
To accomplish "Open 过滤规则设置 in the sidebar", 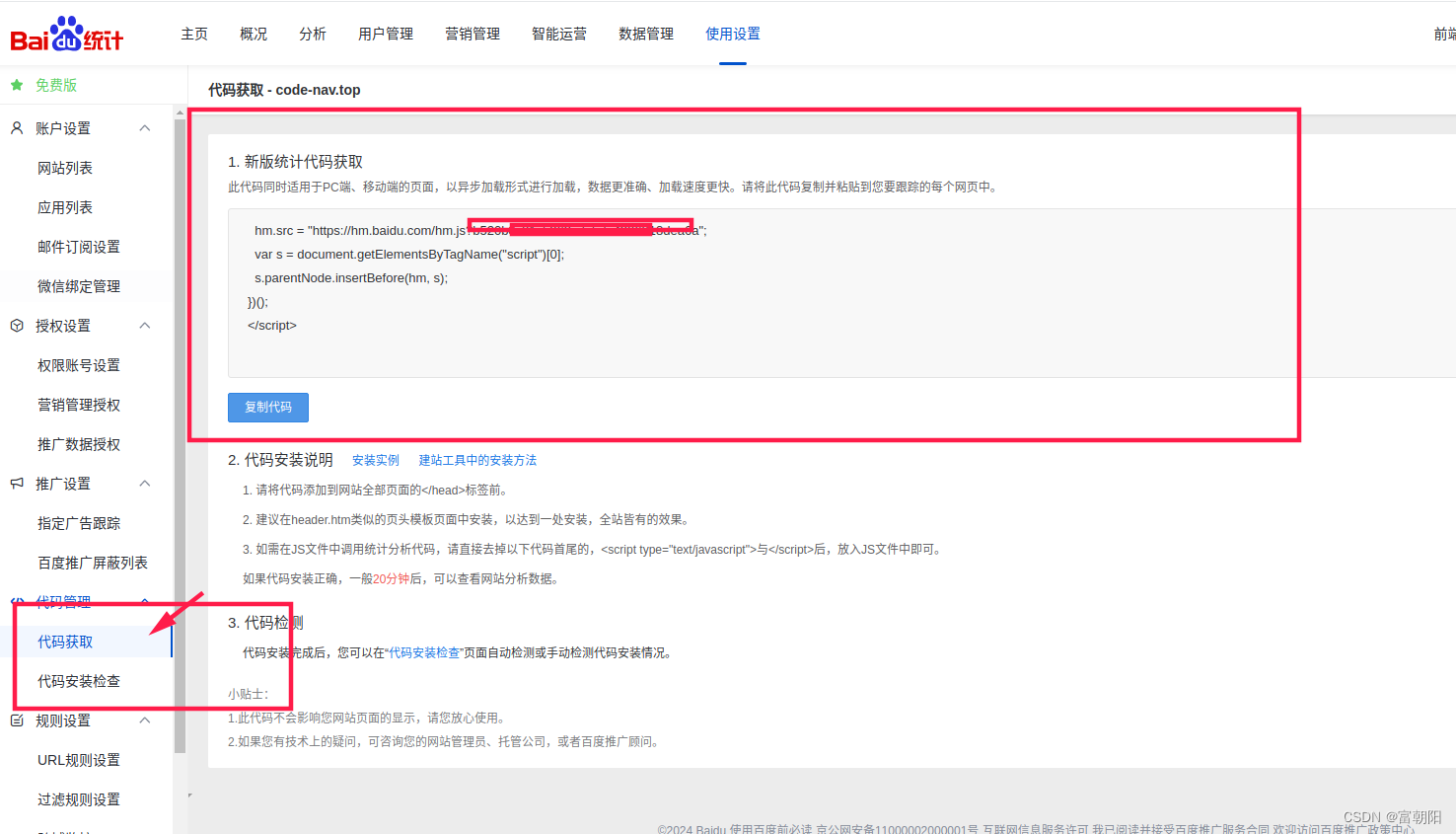I will coord(79,799).
